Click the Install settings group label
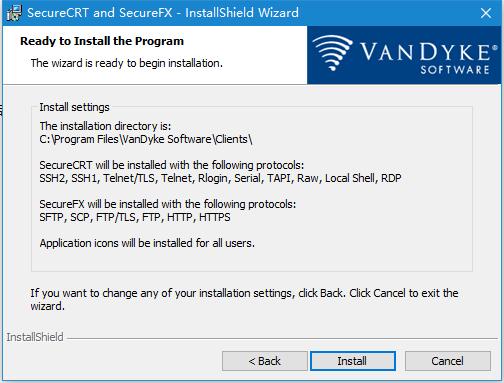The image size is (504, 383). [x=74, y=107]
